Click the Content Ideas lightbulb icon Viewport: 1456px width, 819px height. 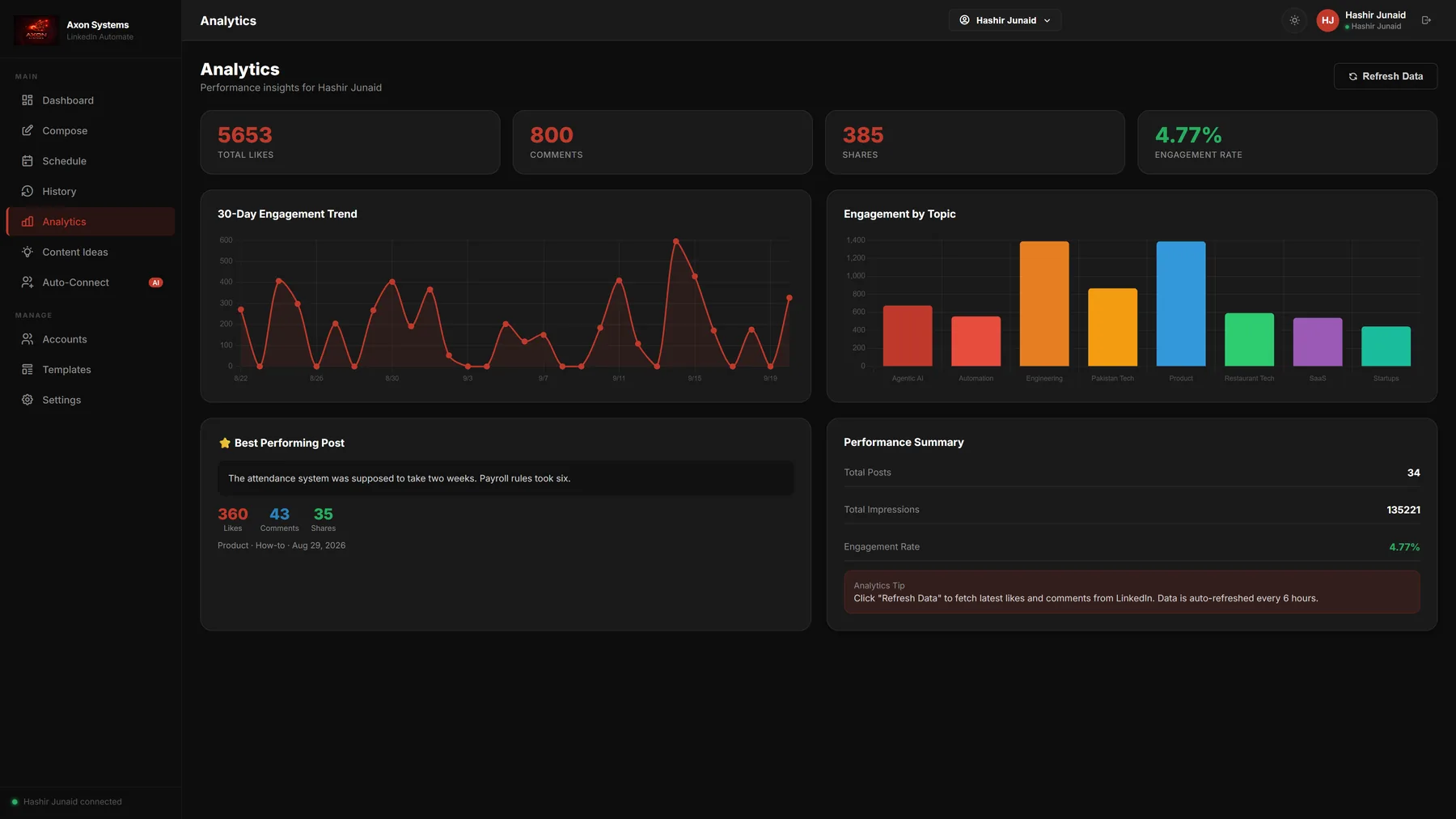28,252
